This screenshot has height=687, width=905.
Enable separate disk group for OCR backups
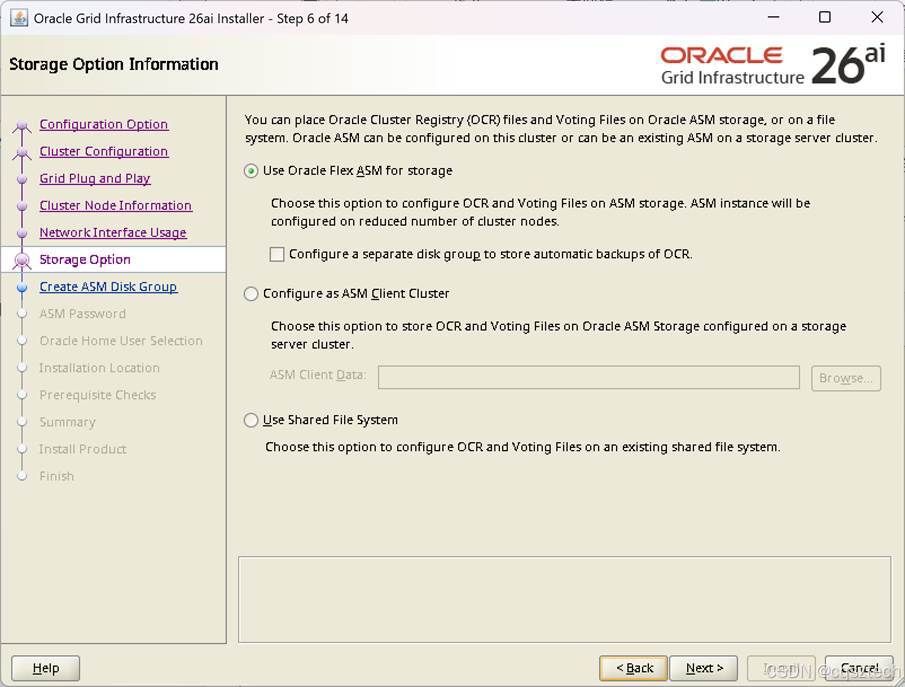277,254
